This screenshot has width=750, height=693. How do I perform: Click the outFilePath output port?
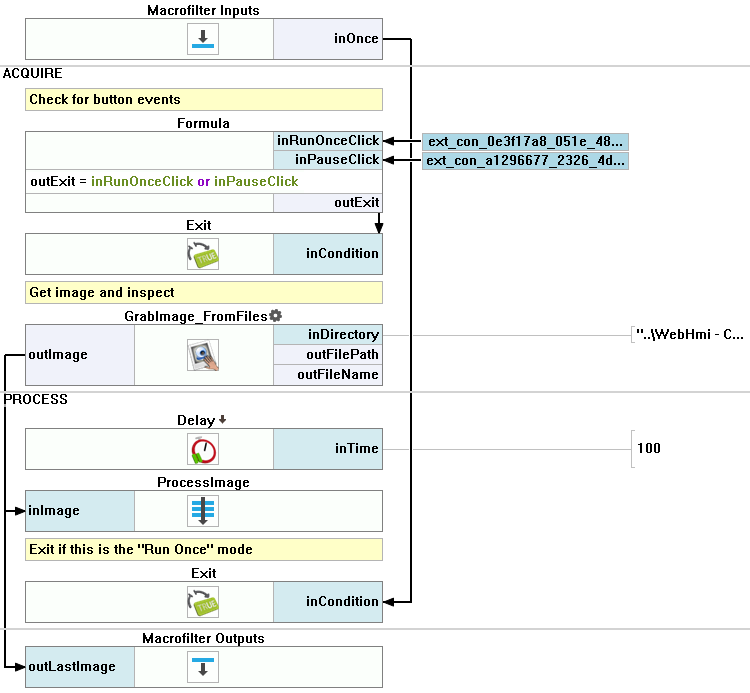click(328, 354)
